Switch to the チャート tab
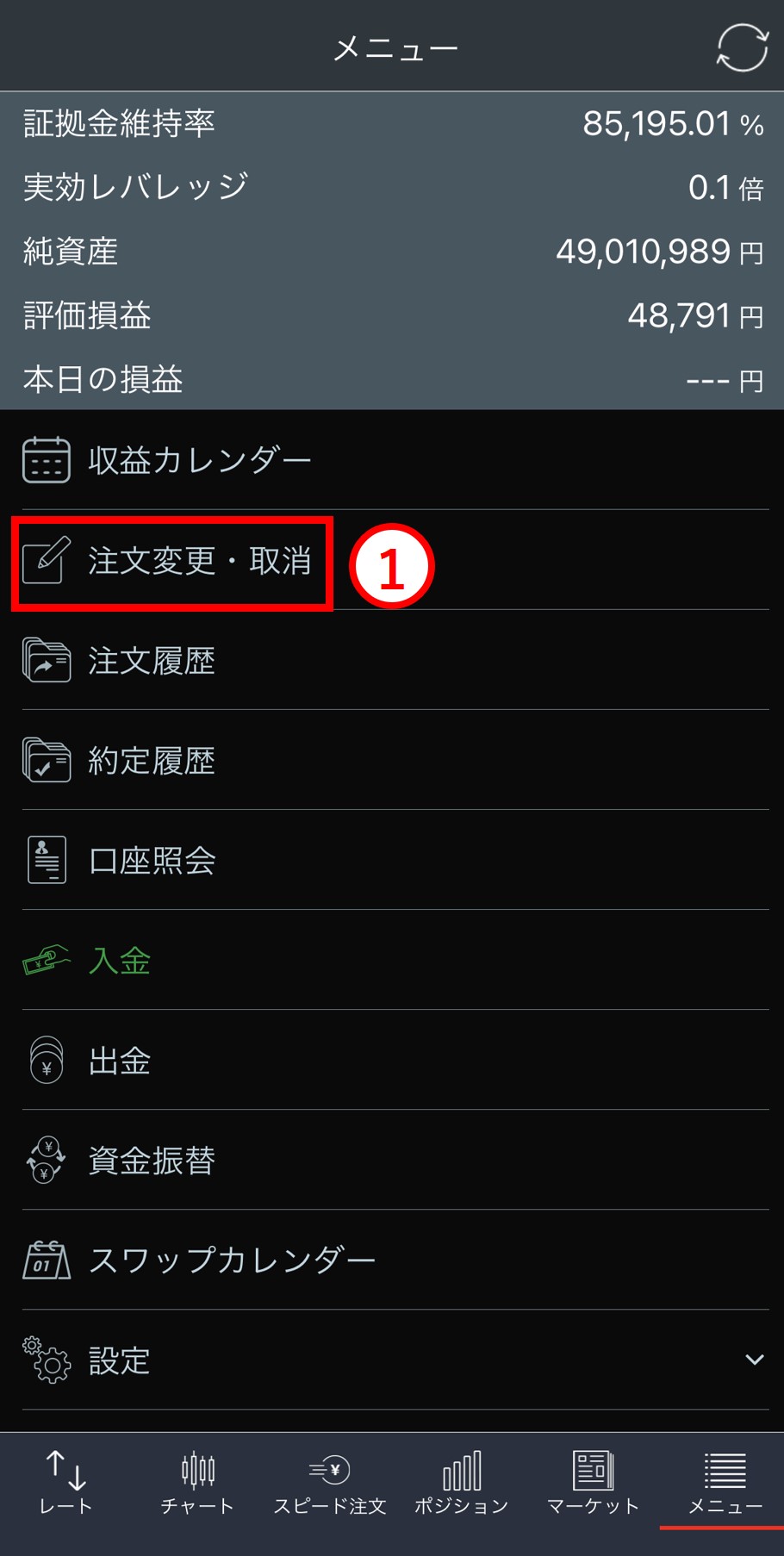784x1556 pixels. tap(197, 1482)
